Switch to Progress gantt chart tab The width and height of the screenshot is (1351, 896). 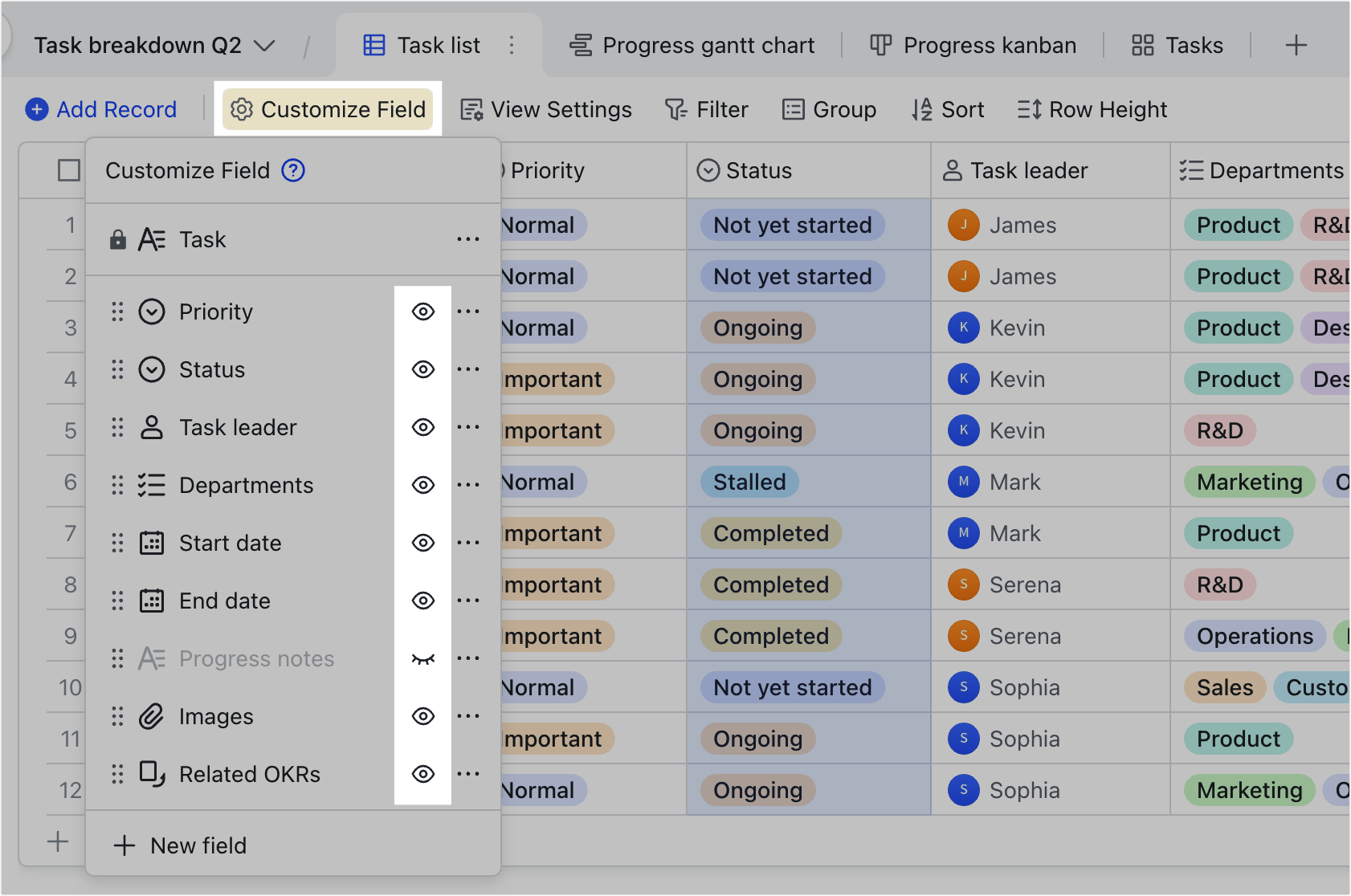692,45
